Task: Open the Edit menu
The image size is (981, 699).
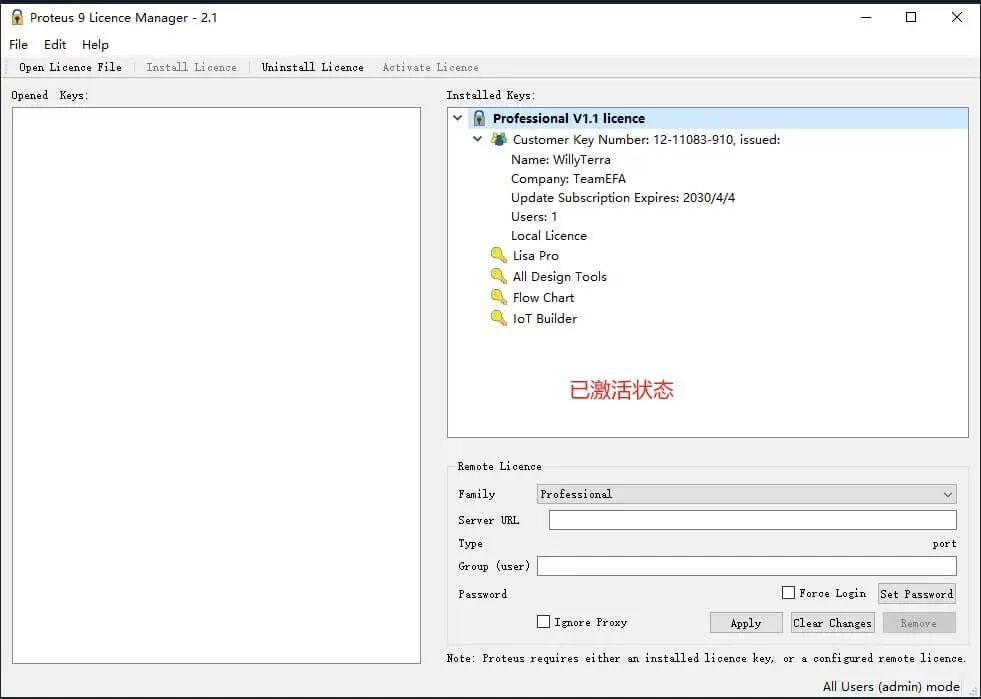Action: pyautogui.click(x=54, y=44)
